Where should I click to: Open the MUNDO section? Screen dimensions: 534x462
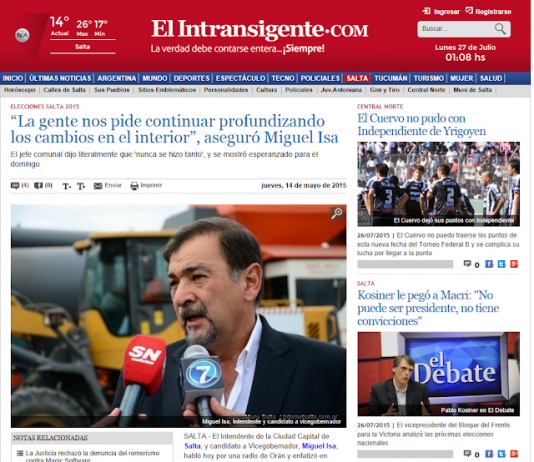tap(155, 78)
